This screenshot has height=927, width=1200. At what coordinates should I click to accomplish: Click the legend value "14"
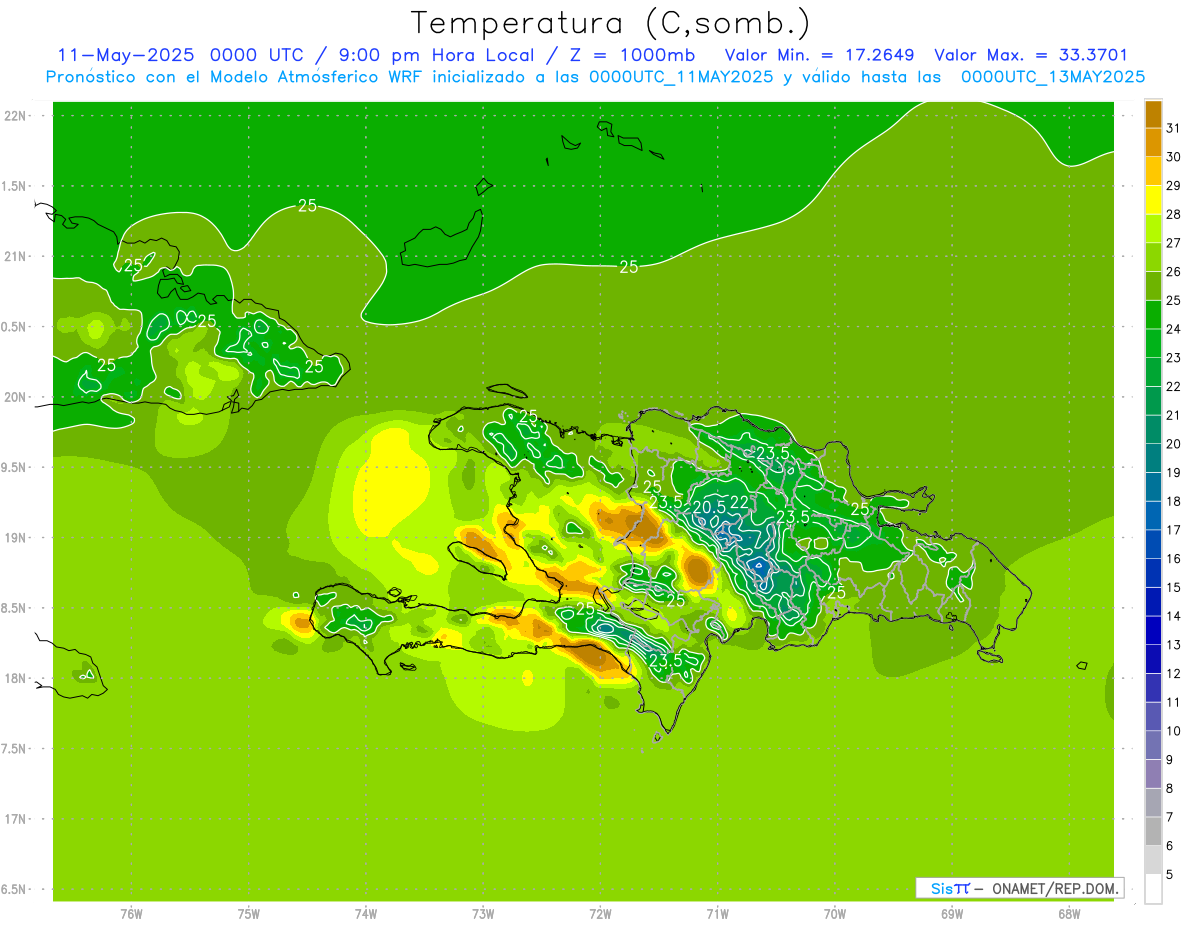1174,616
